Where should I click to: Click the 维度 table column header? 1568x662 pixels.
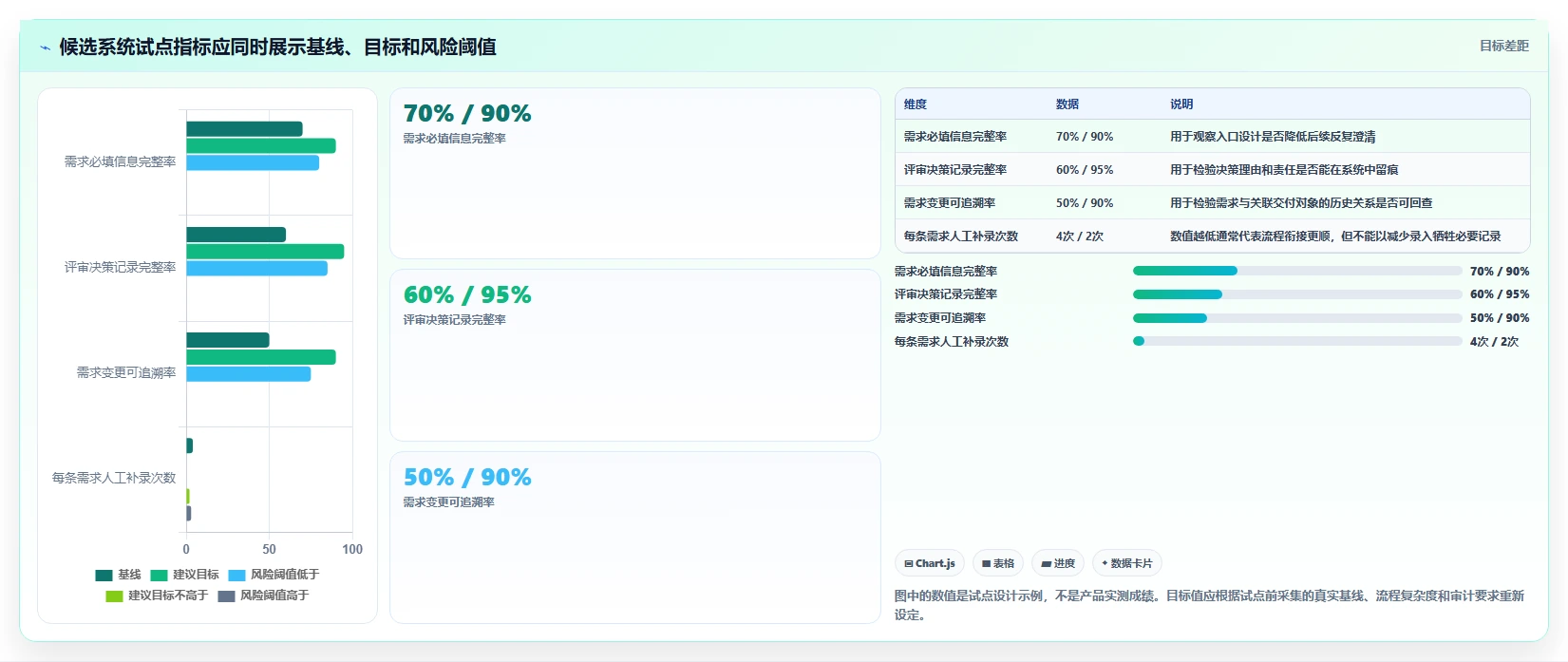click(x=916, y=104)
